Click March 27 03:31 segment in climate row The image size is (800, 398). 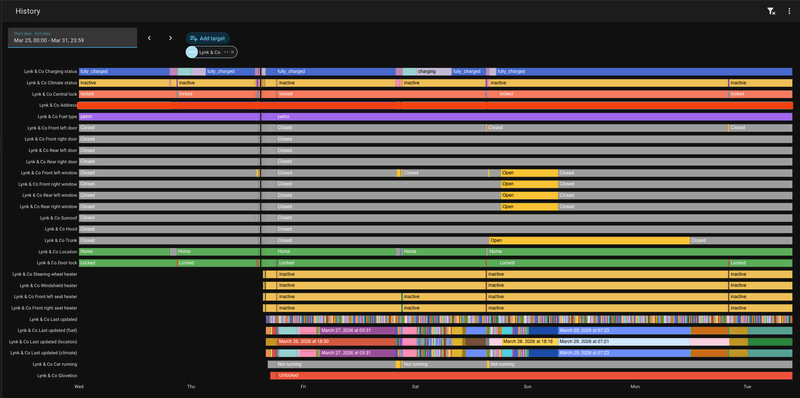(358, 353)
